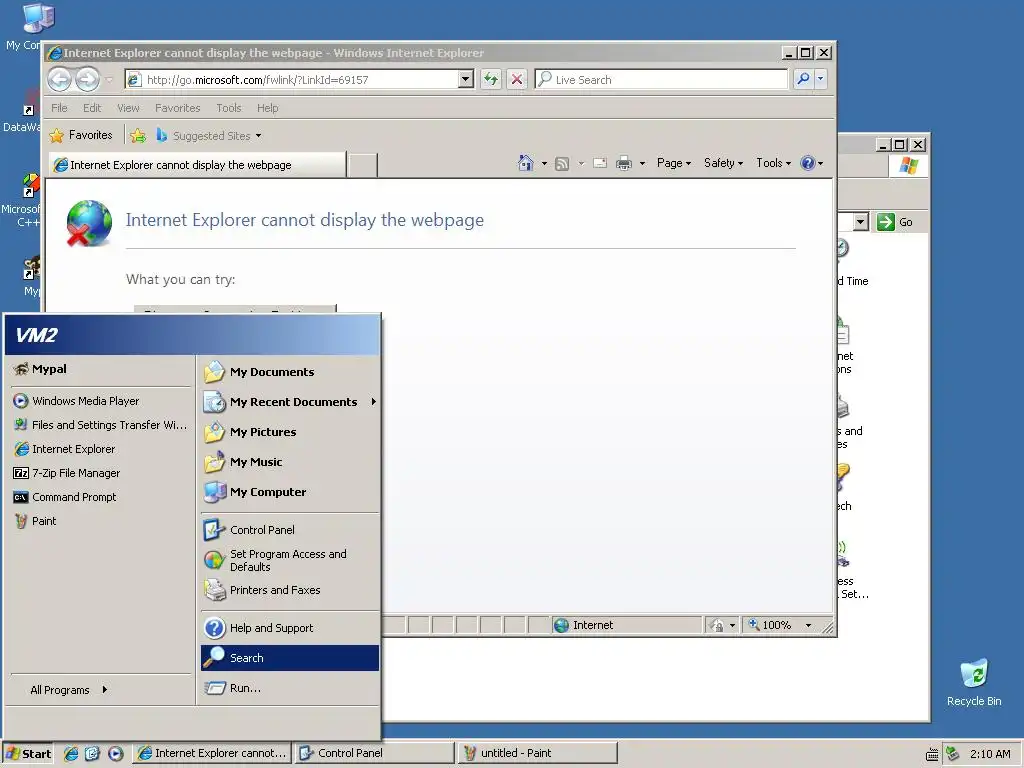This screenshot has height=768, width=1024.
Task: Open the Tools menu in menu bar
Action: coord(229,108)
